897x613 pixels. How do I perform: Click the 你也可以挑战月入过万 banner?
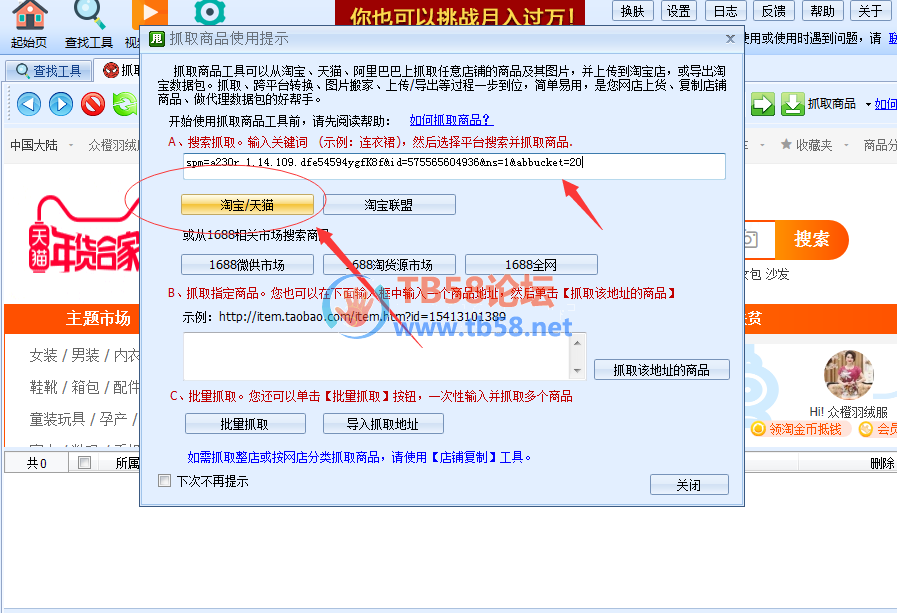point(460,14)
